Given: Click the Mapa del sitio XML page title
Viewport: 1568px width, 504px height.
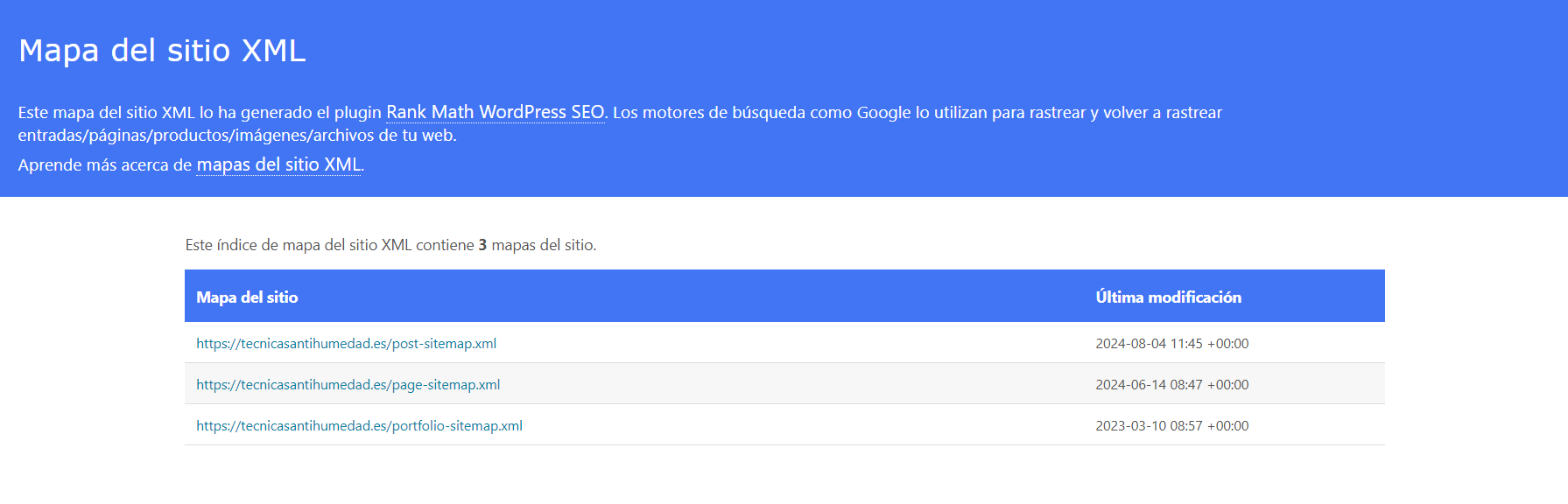Looking at the screenshot, I should (162, 51).
